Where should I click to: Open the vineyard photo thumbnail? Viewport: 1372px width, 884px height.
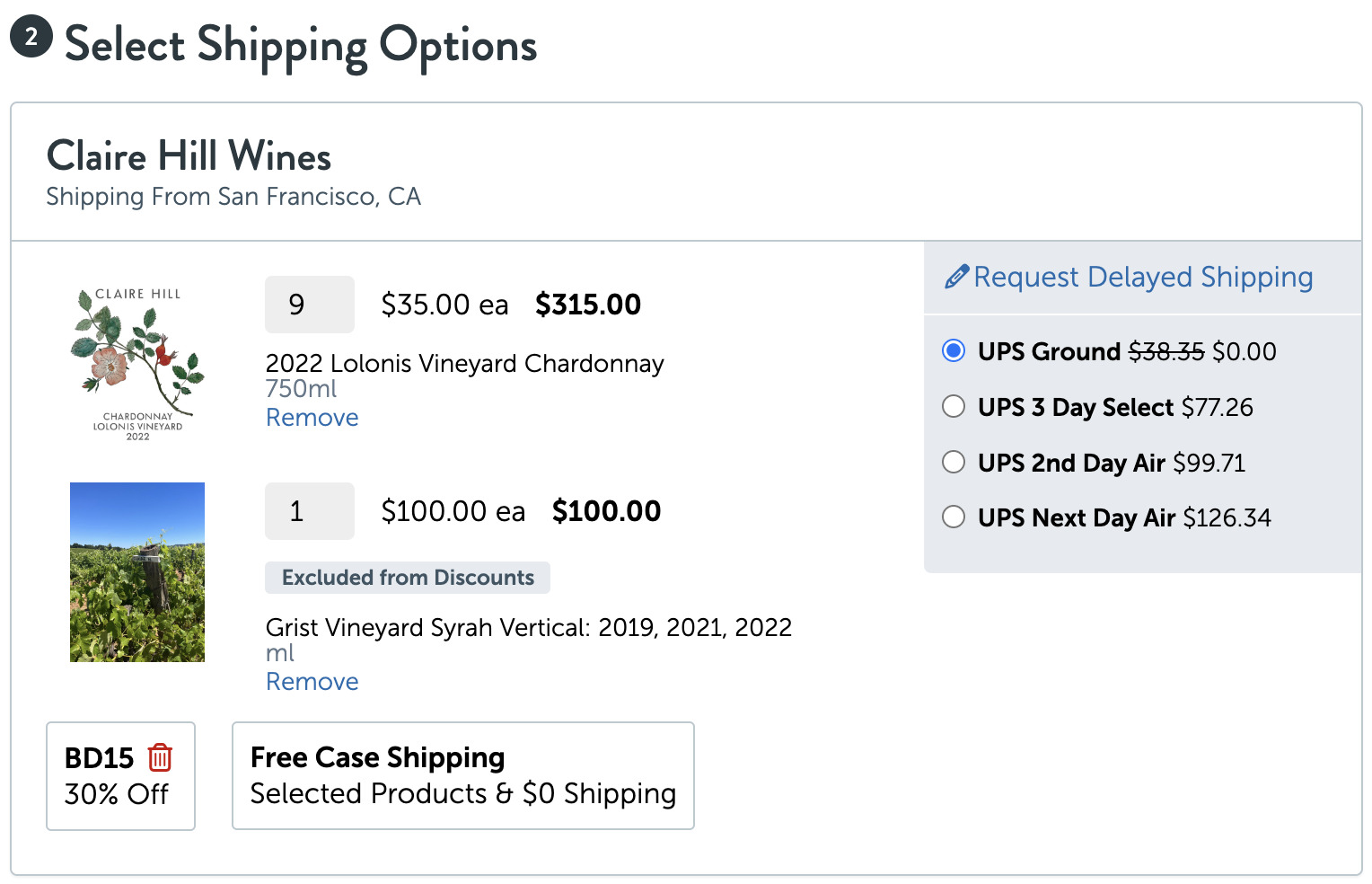click(137, 572)
